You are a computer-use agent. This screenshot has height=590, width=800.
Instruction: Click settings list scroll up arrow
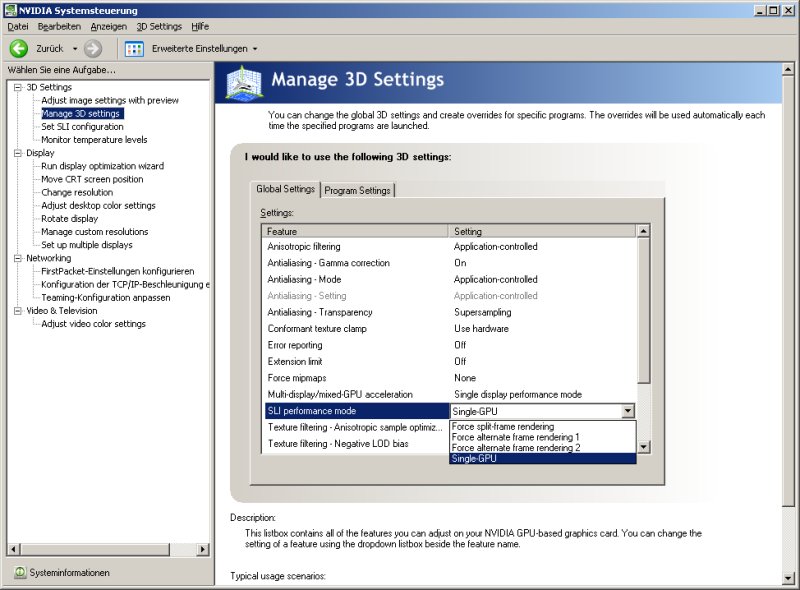point(643,232)
